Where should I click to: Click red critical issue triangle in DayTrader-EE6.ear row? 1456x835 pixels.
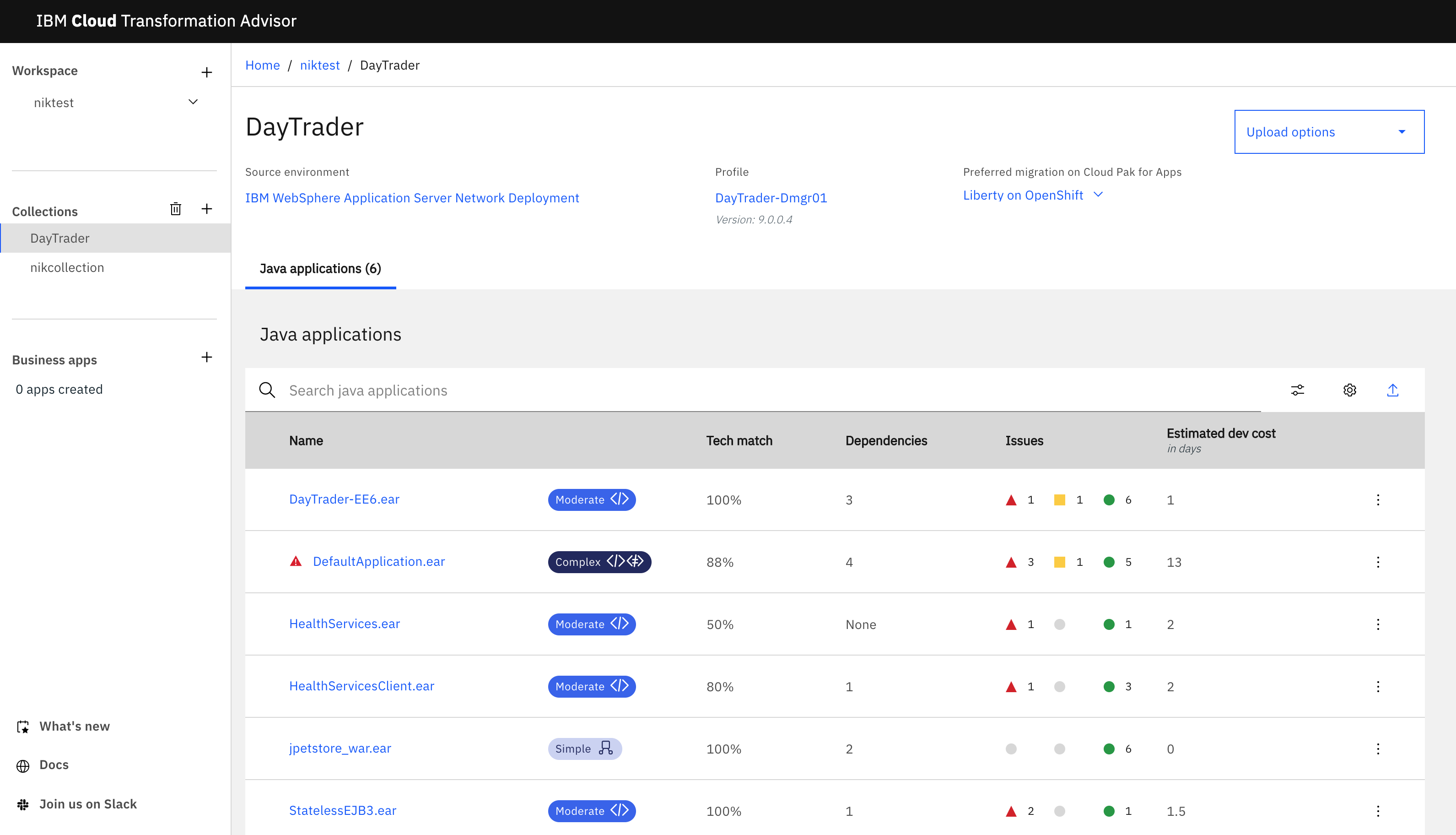(1011, 500)
